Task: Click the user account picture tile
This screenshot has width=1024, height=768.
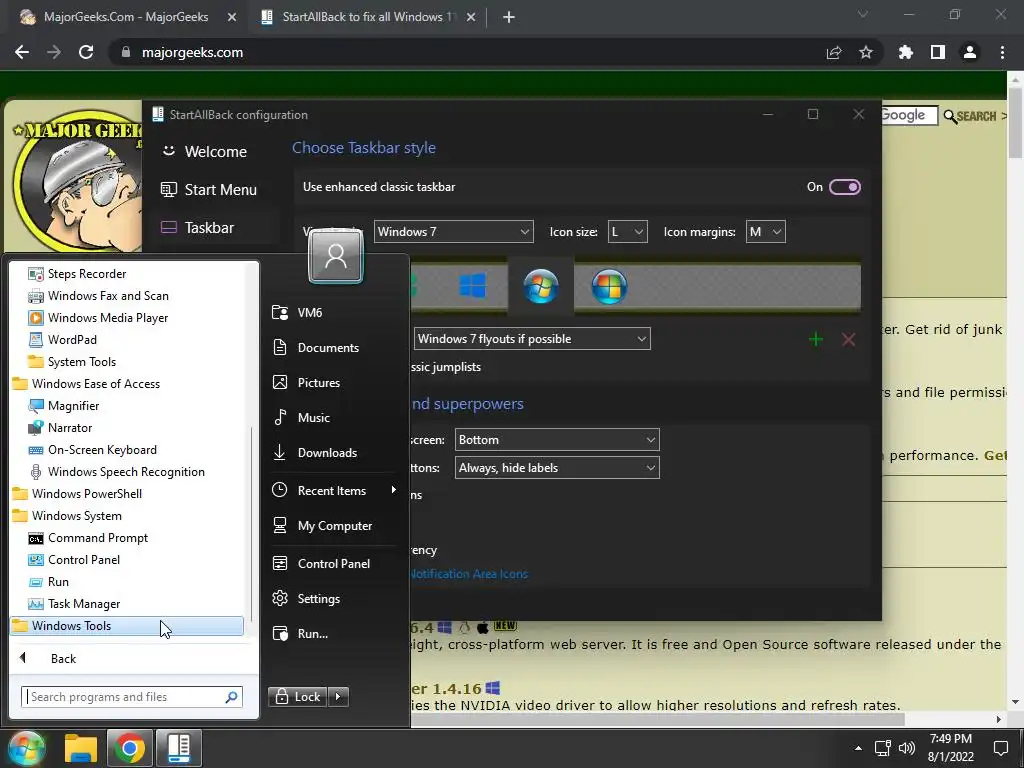Action: [336, 257]
